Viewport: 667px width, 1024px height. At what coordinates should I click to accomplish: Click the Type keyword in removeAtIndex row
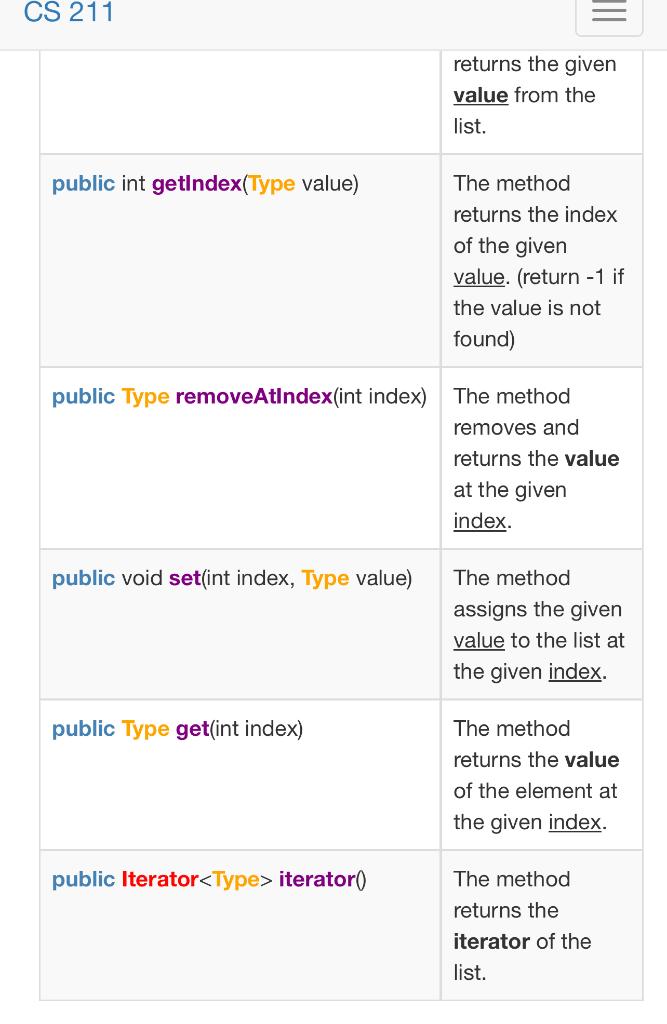(x=145, y=396)
